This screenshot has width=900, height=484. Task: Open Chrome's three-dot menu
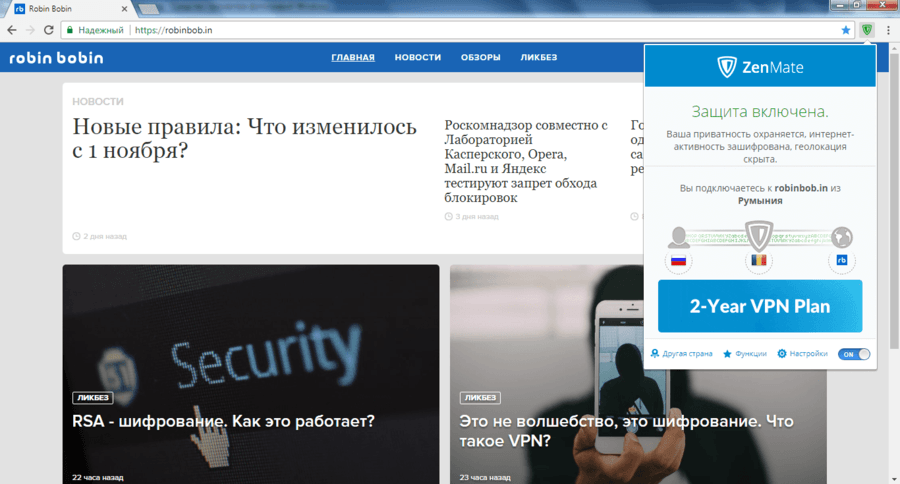[888, 30]
